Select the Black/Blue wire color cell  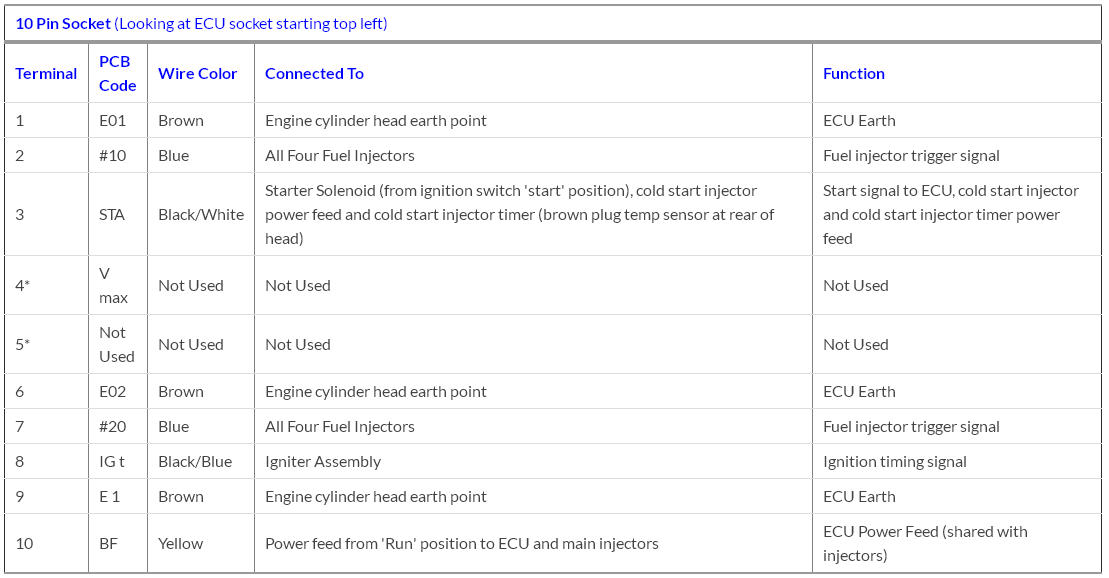click(x=195, y=461)
